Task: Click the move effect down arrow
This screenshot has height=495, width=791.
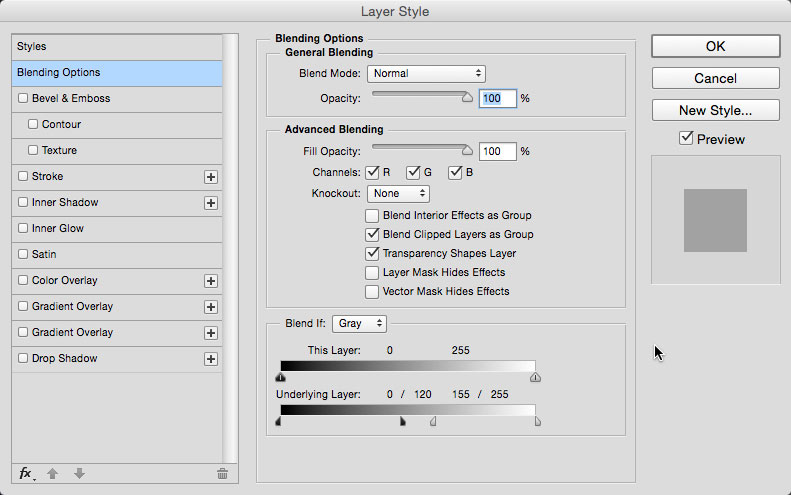Action: [x=79, y=473]
